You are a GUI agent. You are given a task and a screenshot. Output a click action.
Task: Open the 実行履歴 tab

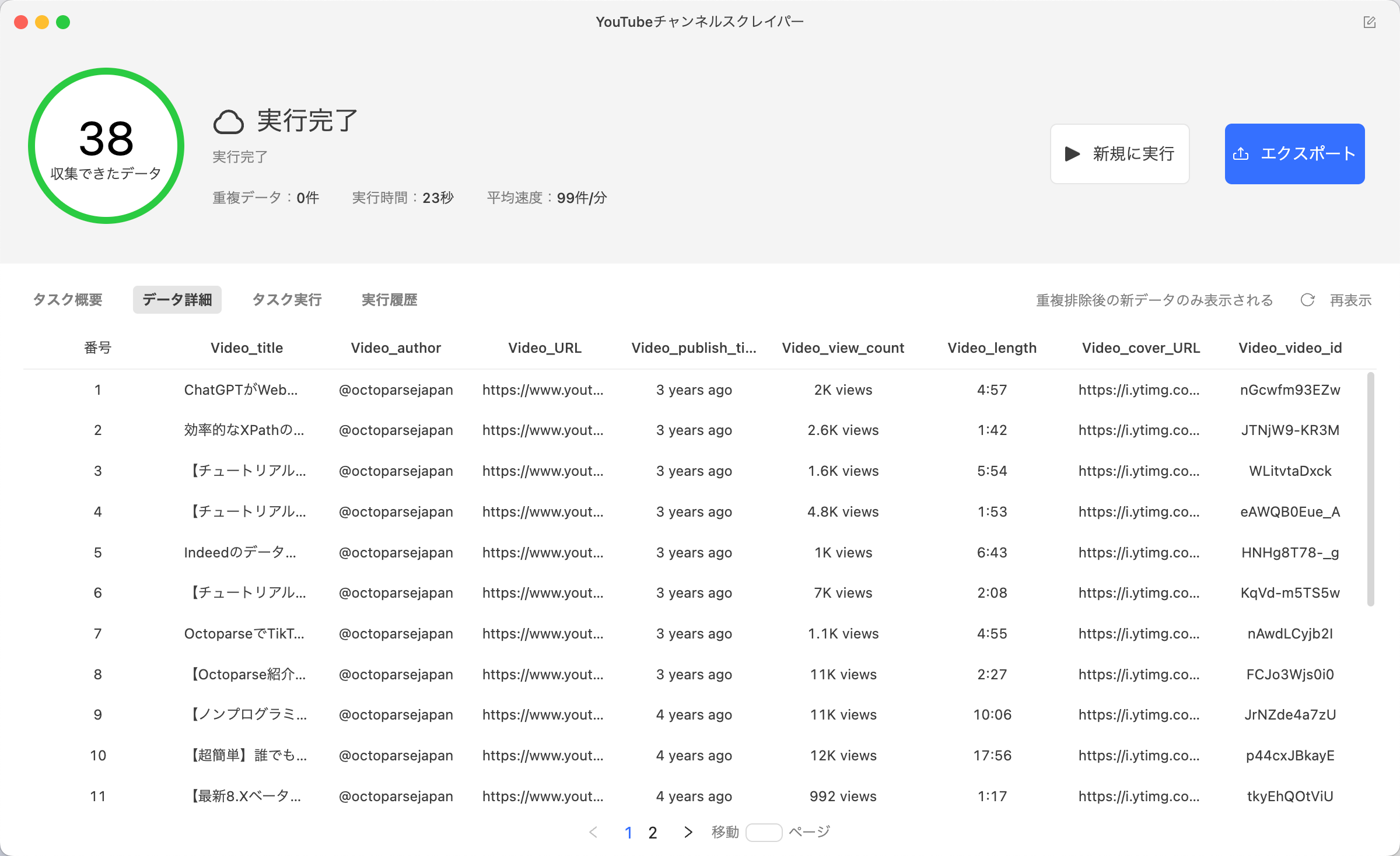(390, 300)
